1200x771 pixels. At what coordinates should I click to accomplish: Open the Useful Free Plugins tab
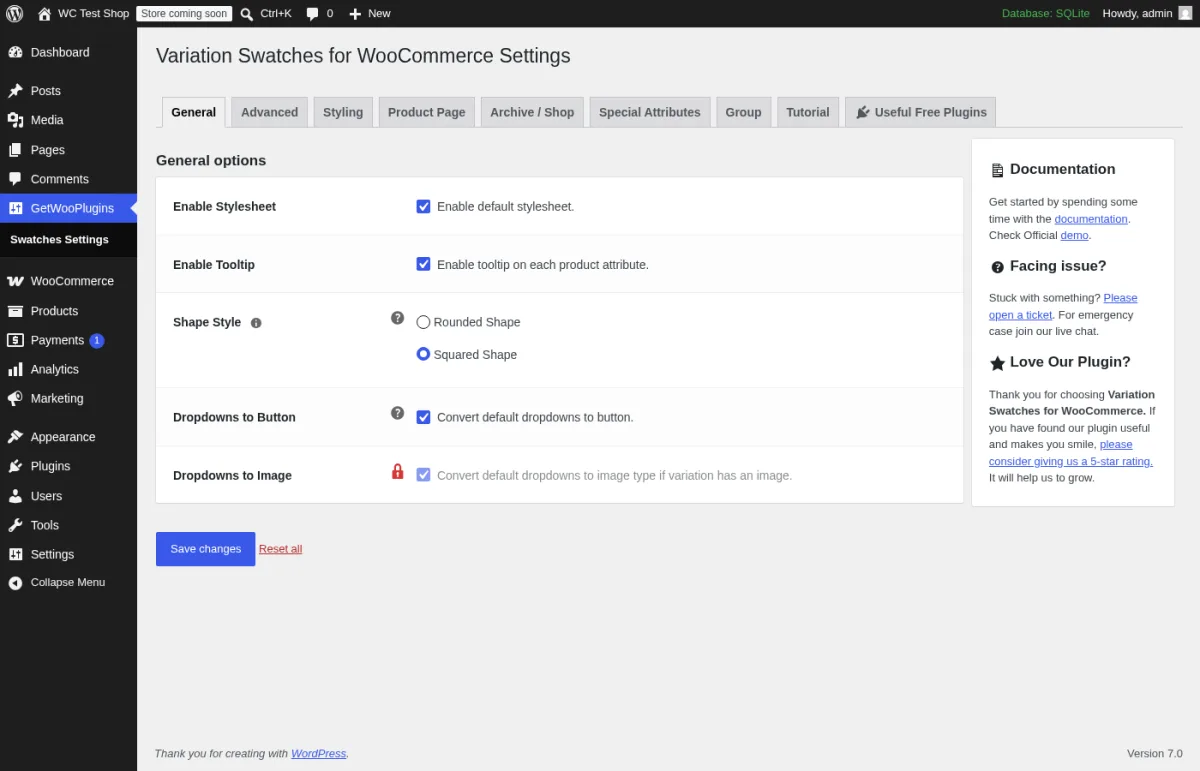pyautogui.click(x=921, y=112)
